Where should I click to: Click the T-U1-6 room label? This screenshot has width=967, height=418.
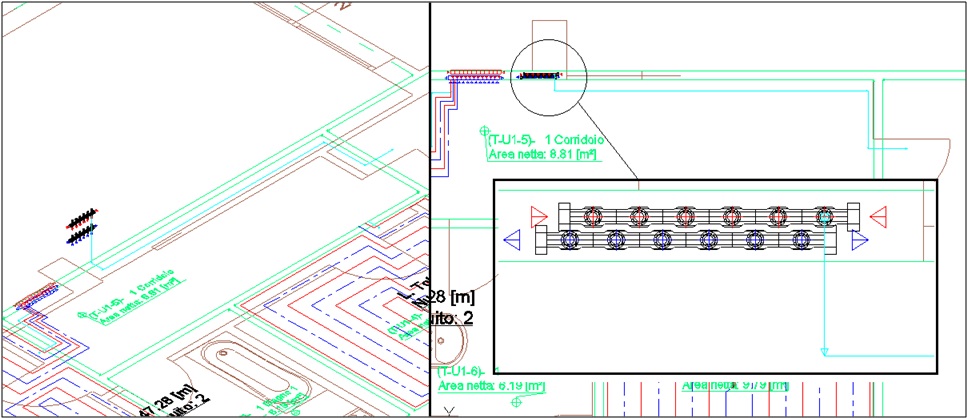(460, 370)
